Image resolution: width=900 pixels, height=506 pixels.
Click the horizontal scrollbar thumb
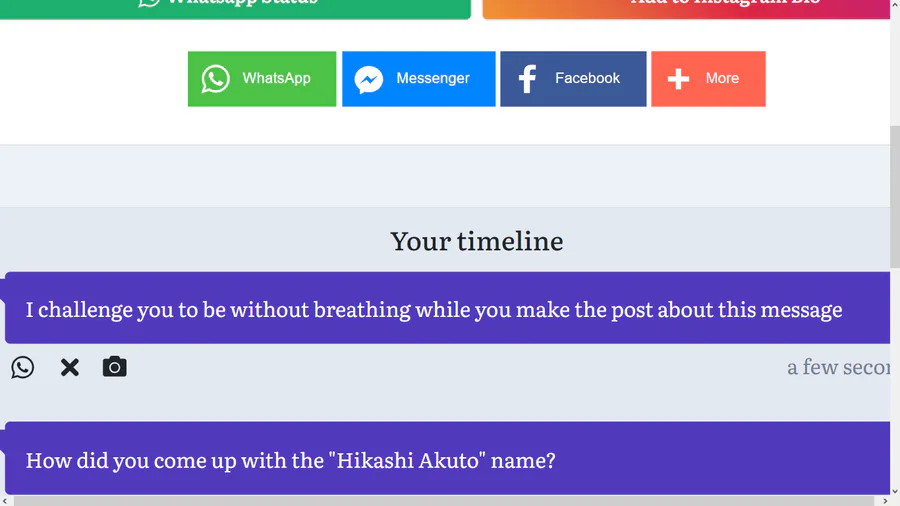440,500
